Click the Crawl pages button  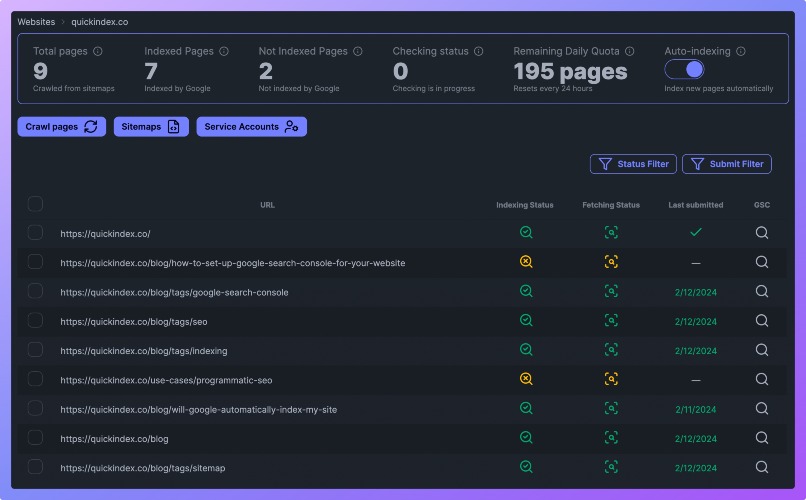click(62, 126)
